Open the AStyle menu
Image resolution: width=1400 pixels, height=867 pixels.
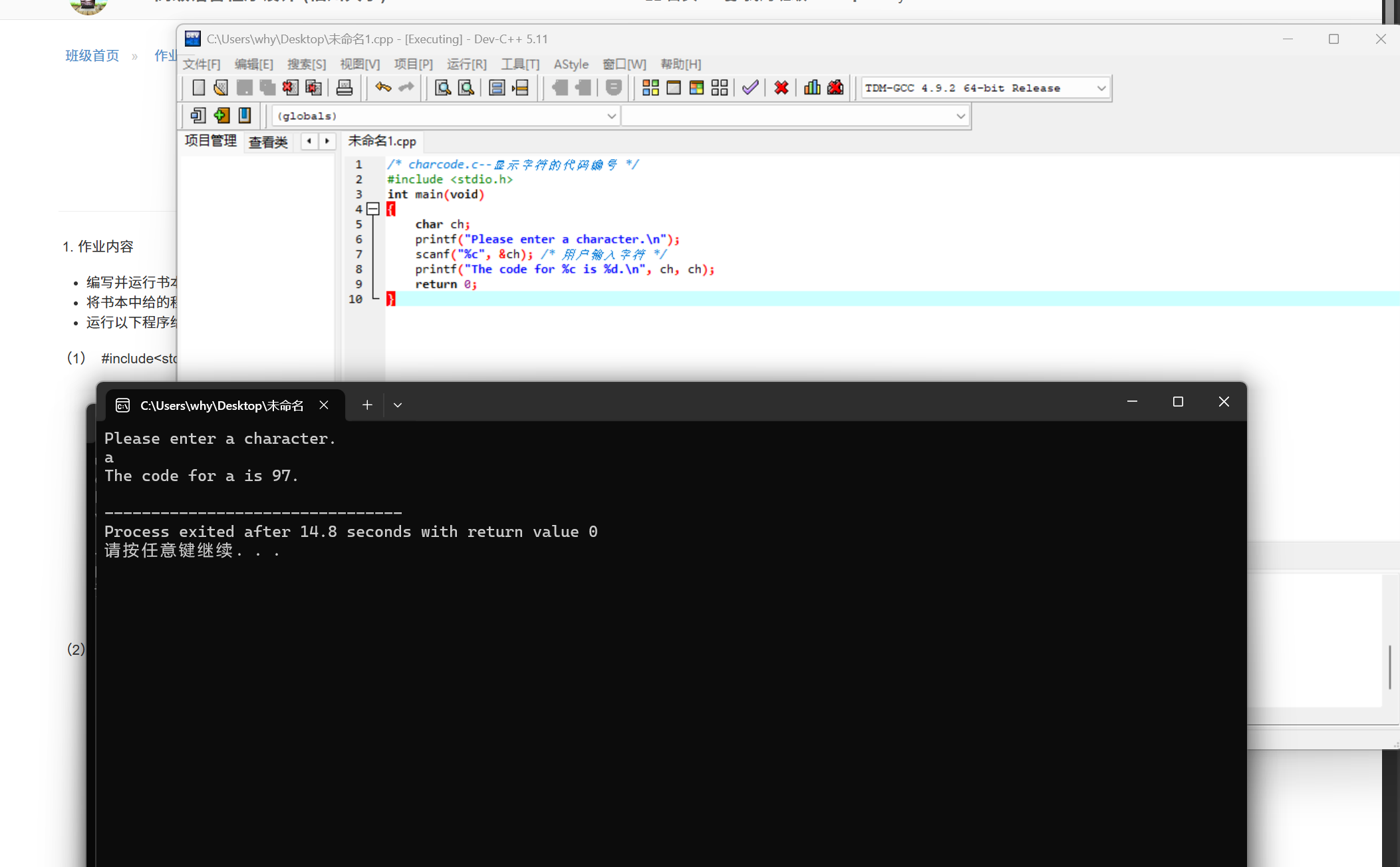(x=571, y=64)
